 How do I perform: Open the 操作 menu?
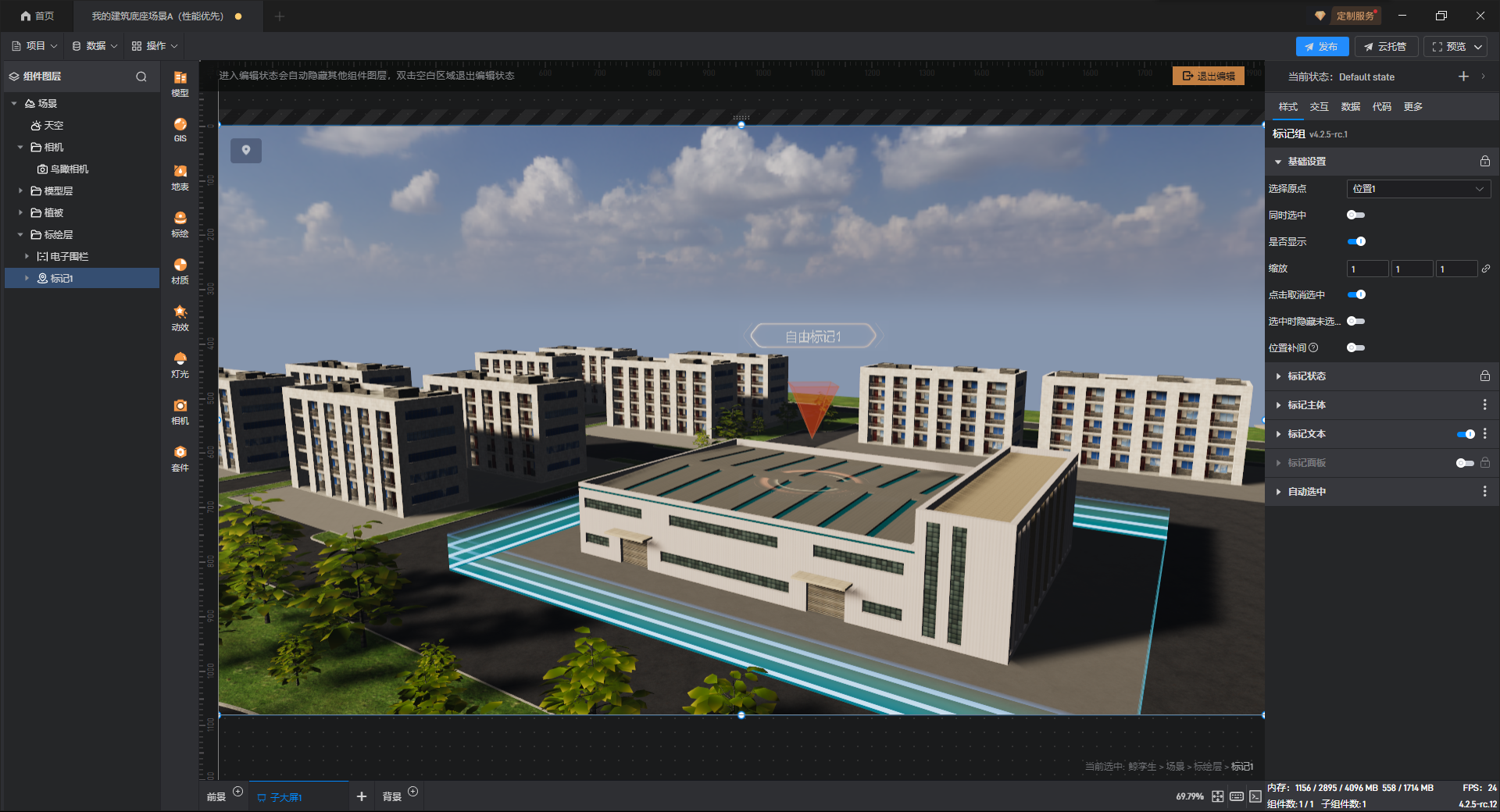[x=155, y=46]
